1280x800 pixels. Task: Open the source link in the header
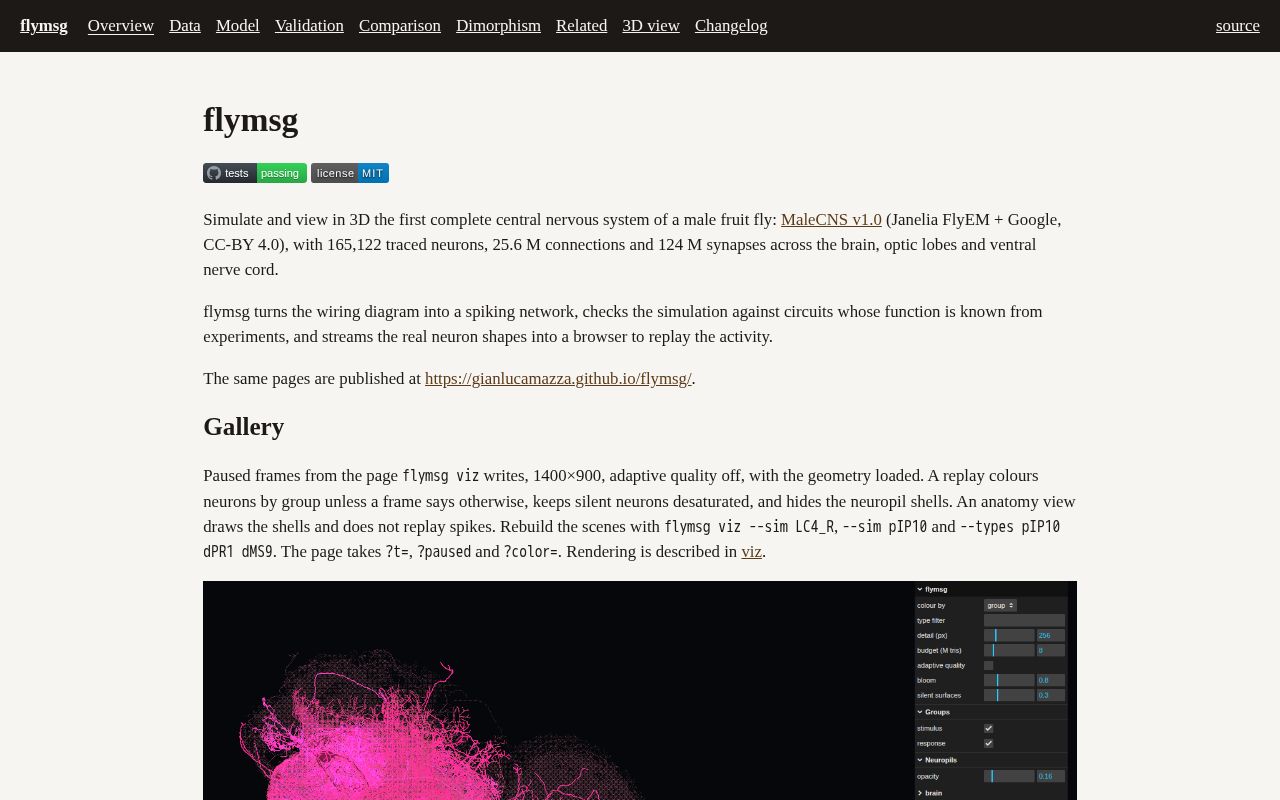pos(1238,26)
